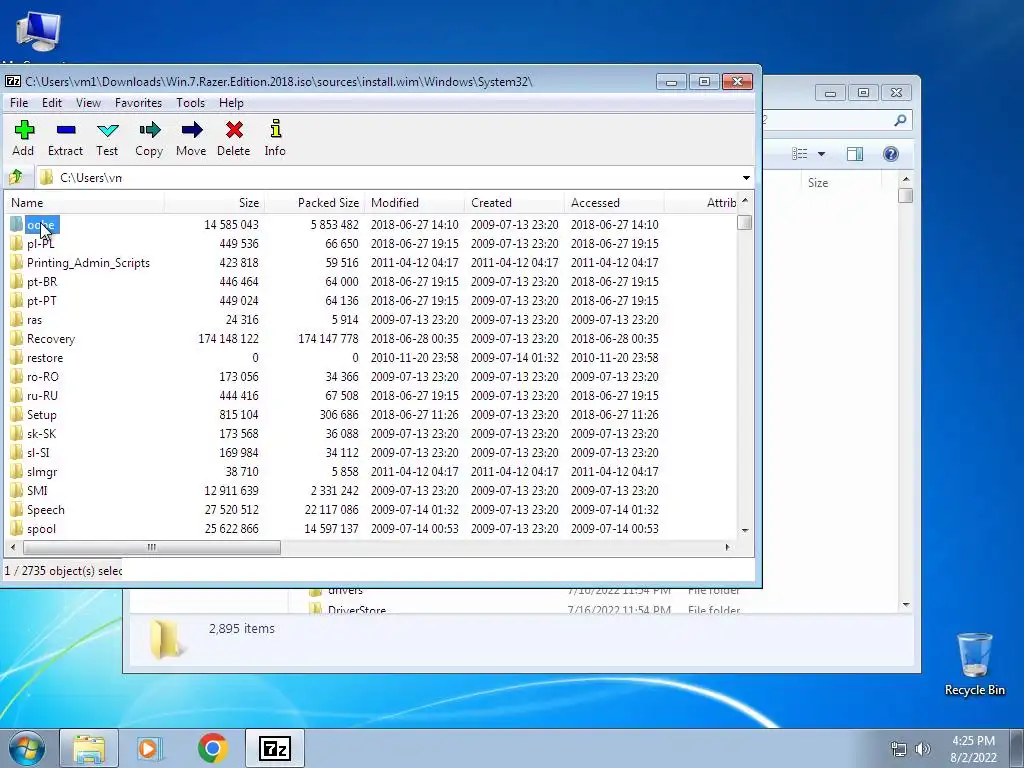Sort by the Size column in 7-Zip

214,202
